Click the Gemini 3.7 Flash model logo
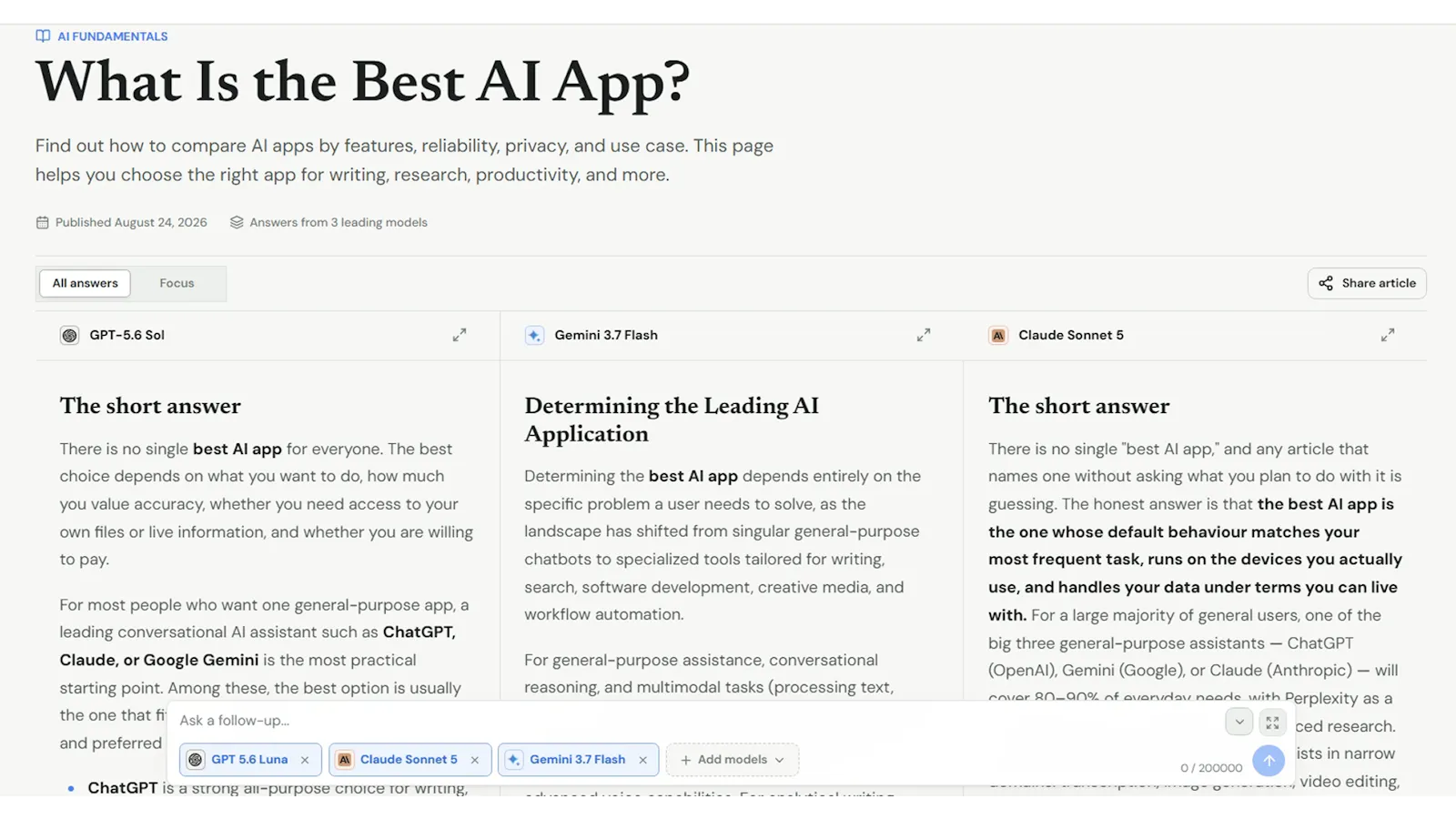Screen dimensions: 1456x819 (x=534, y=335)
